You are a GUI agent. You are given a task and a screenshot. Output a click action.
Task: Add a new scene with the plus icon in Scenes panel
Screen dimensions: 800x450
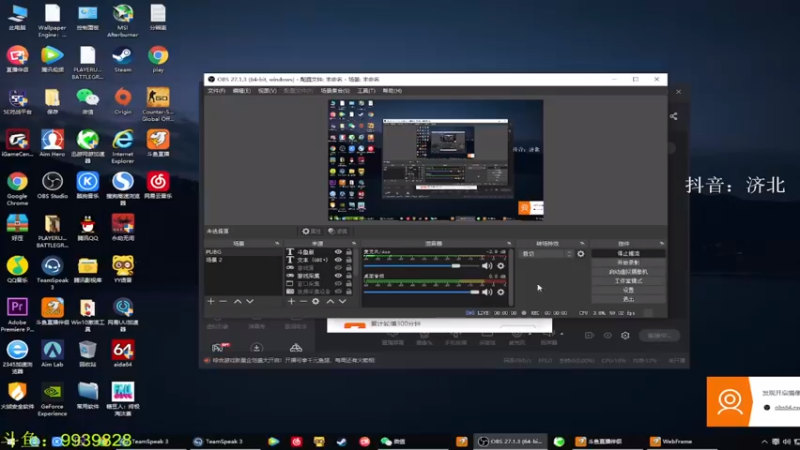[211, 302]
